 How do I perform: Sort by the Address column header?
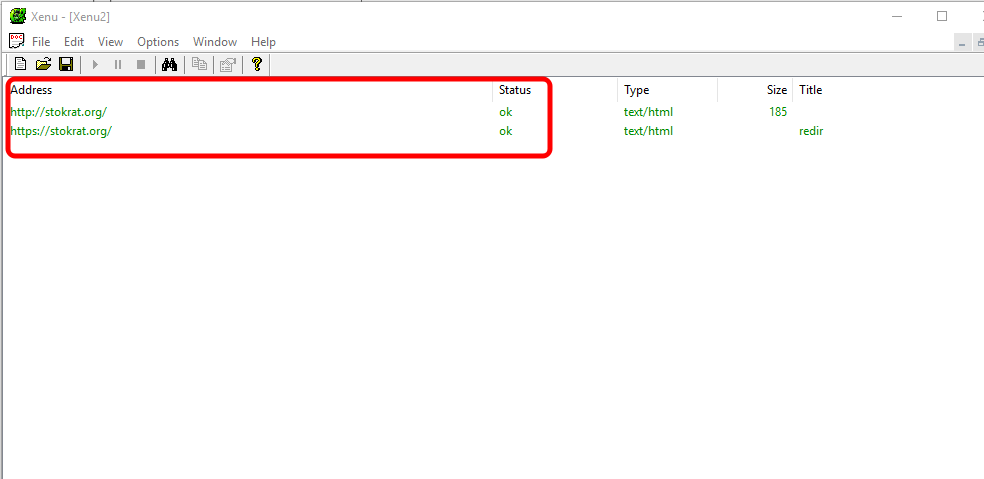pyautogui.click(x=31, y=90)
